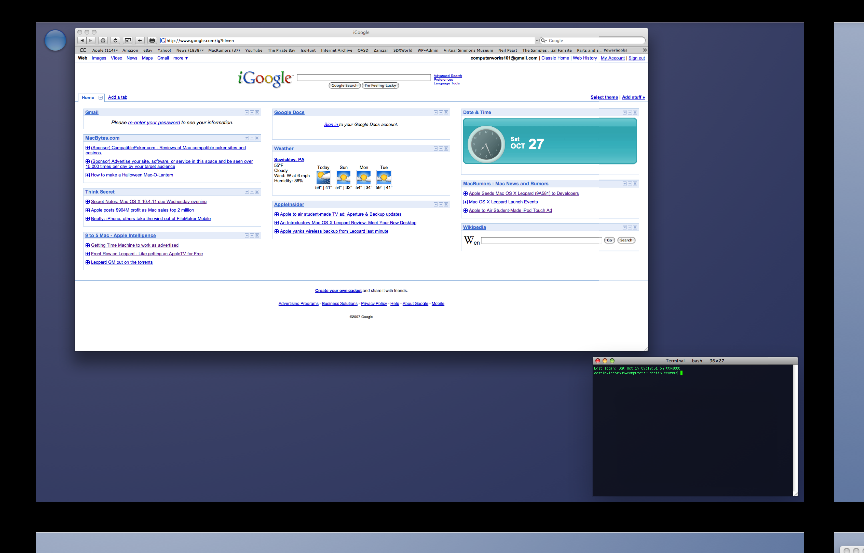864x553 pixels.
Task: Click Today's weather forecast icon
Action: click(x=323, y=178)
